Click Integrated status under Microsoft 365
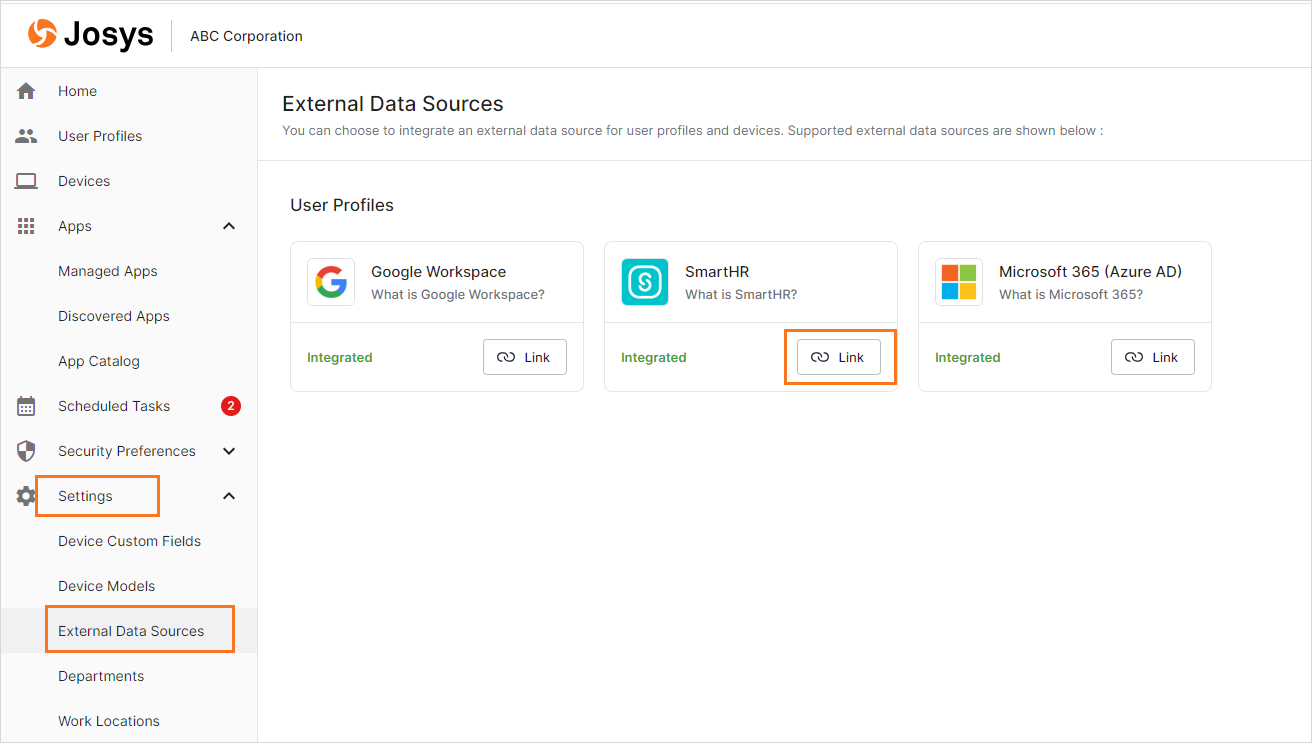Image resolution: width=1312 pixels, height=743 pixels. pos(968,357)
